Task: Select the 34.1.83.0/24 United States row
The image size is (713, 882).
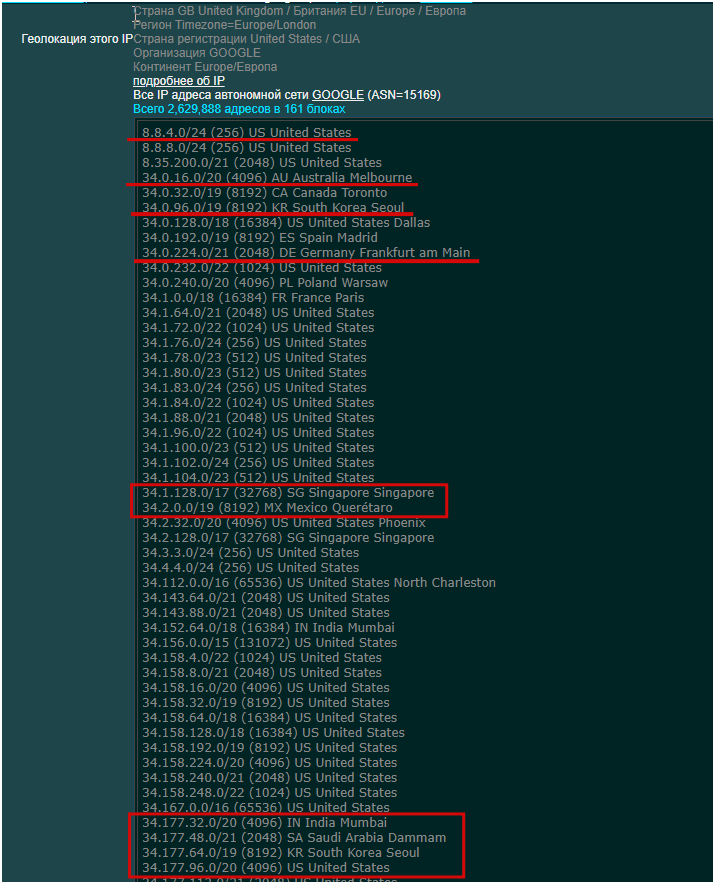Action: [254, 388]
